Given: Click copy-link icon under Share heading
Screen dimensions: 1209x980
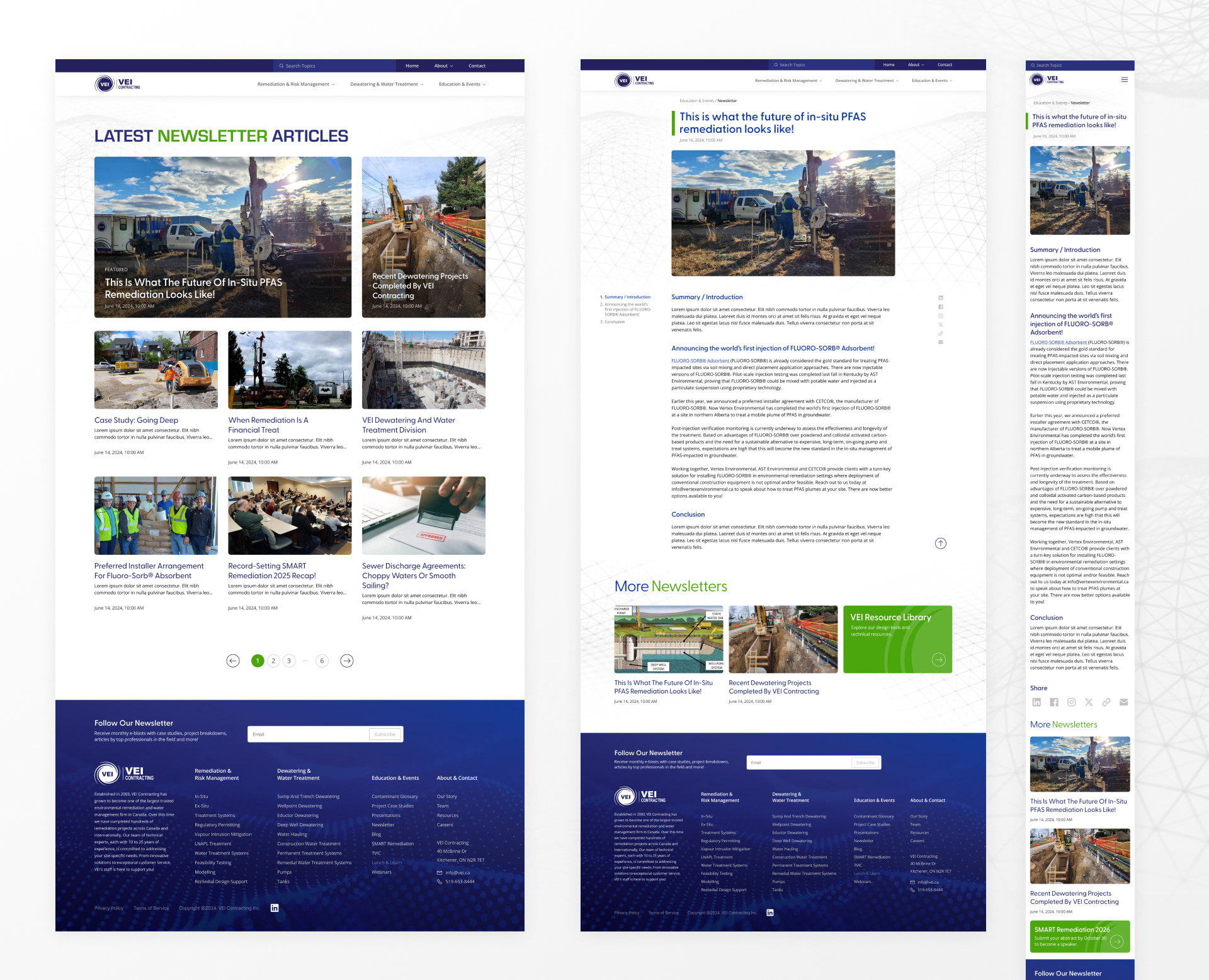Looking at the screenshot, I should [1106, 702].
